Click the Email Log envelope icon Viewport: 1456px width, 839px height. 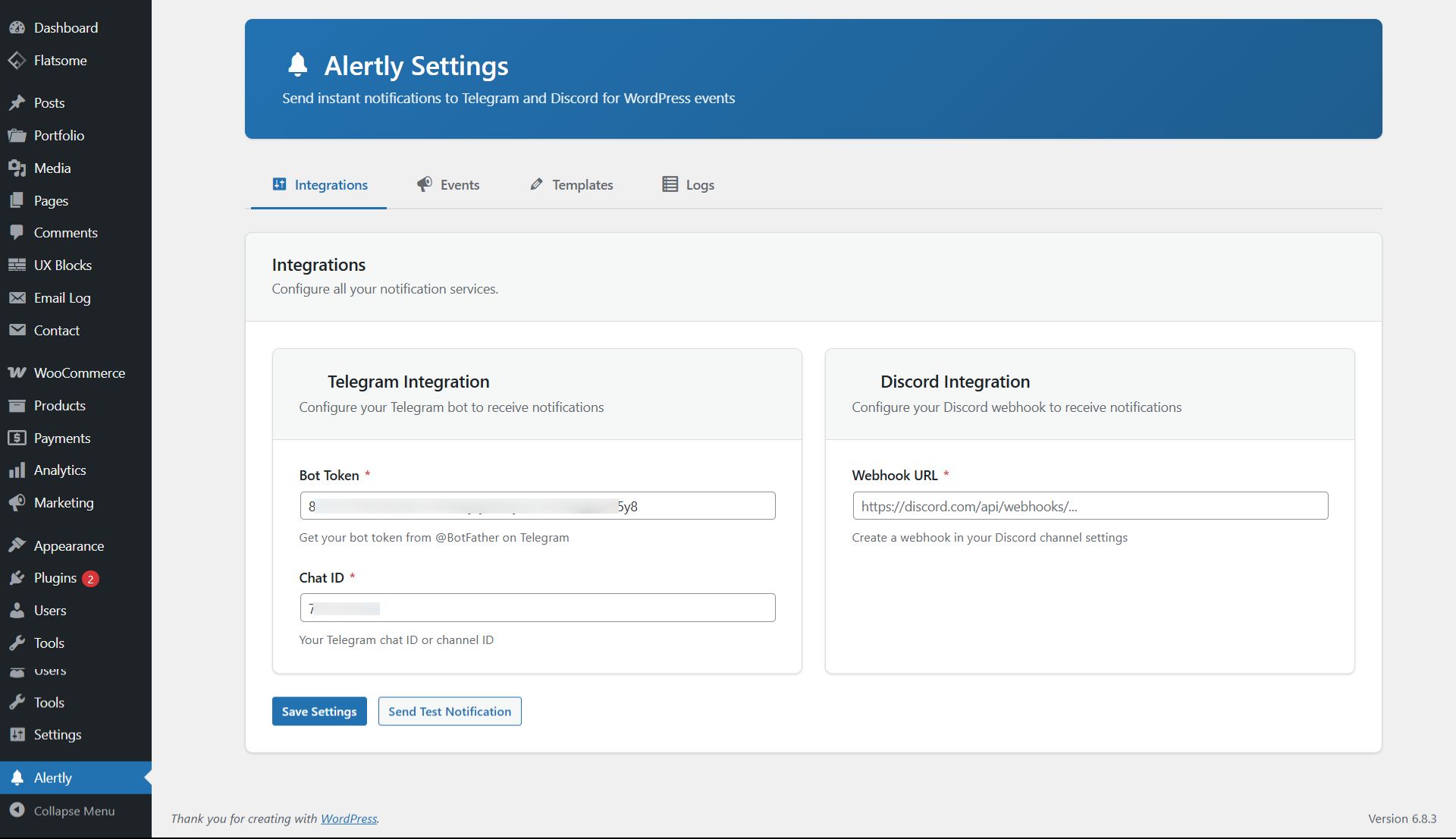coord(17,298)
